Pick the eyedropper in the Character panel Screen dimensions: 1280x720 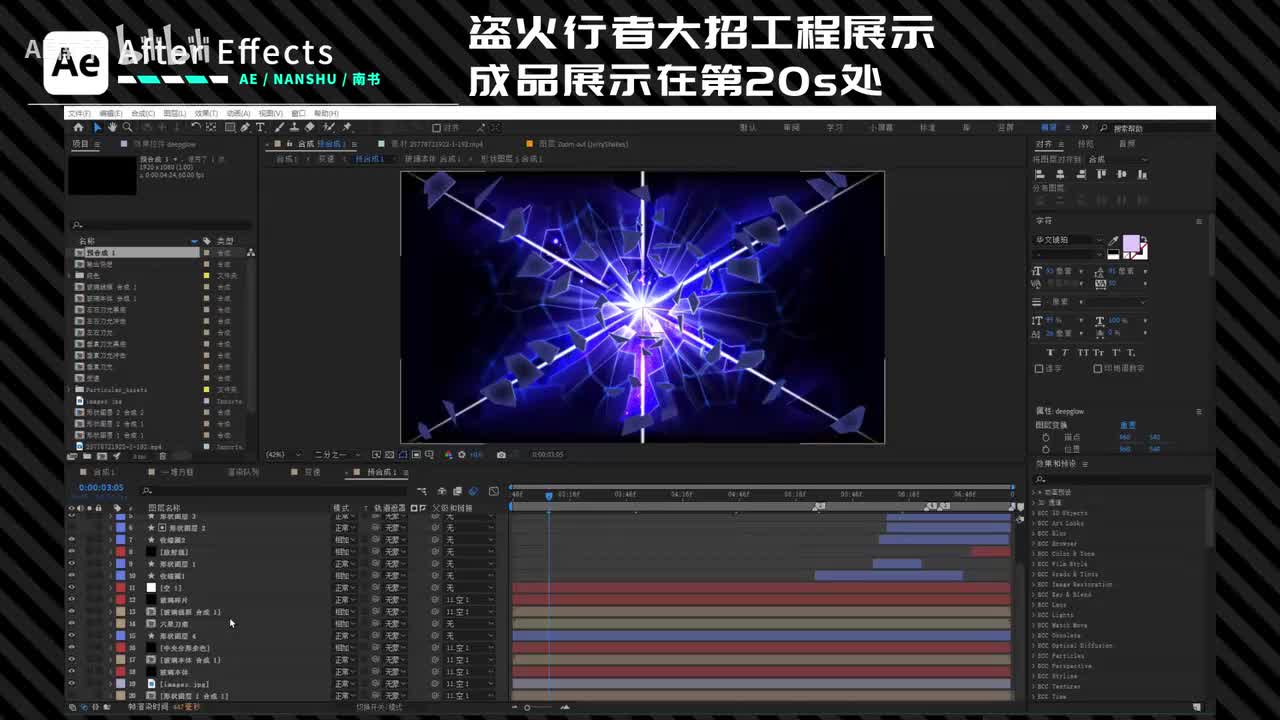pos(1113,241)
